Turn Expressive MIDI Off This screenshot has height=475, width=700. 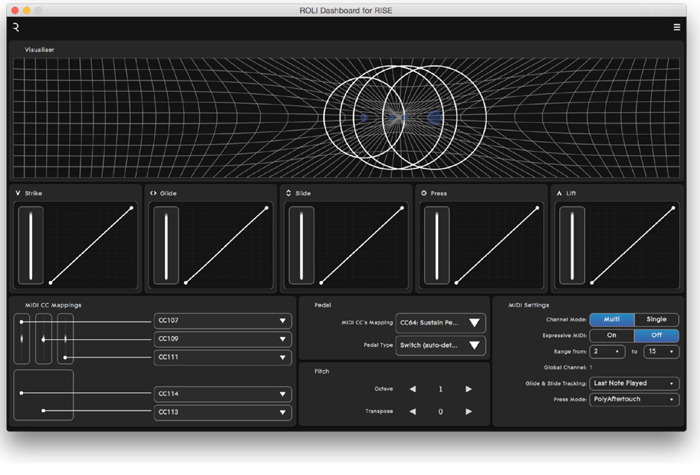[x=656, y=335]
